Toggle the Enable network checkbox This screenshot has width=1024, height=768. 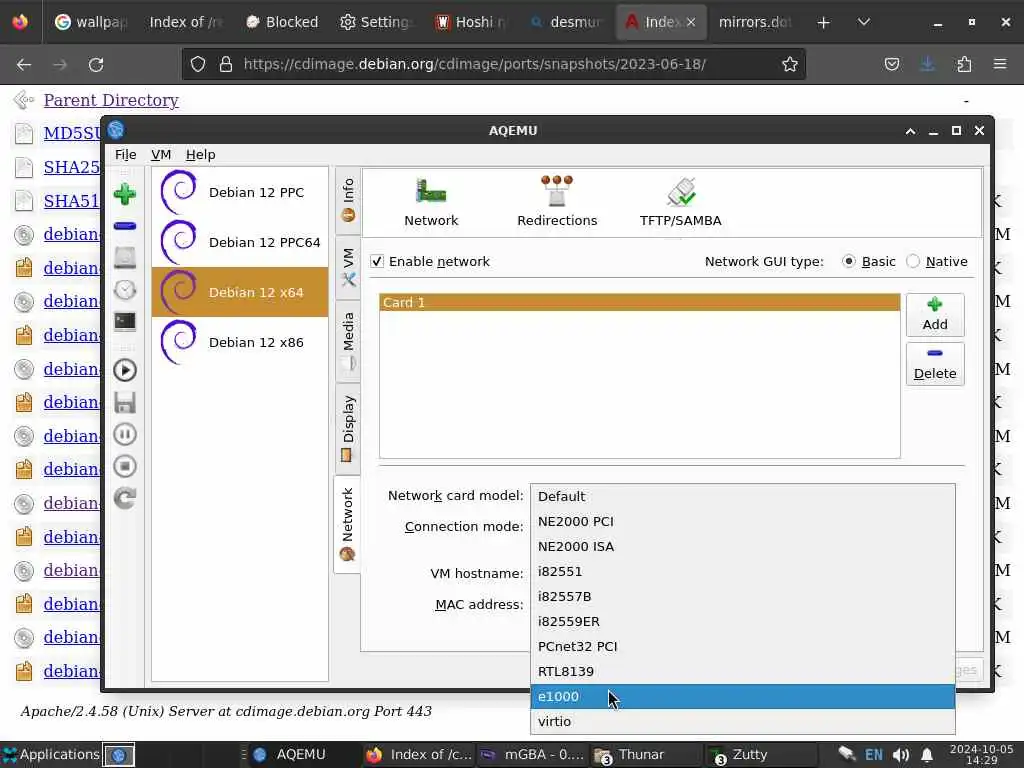(x=377, y=261)
